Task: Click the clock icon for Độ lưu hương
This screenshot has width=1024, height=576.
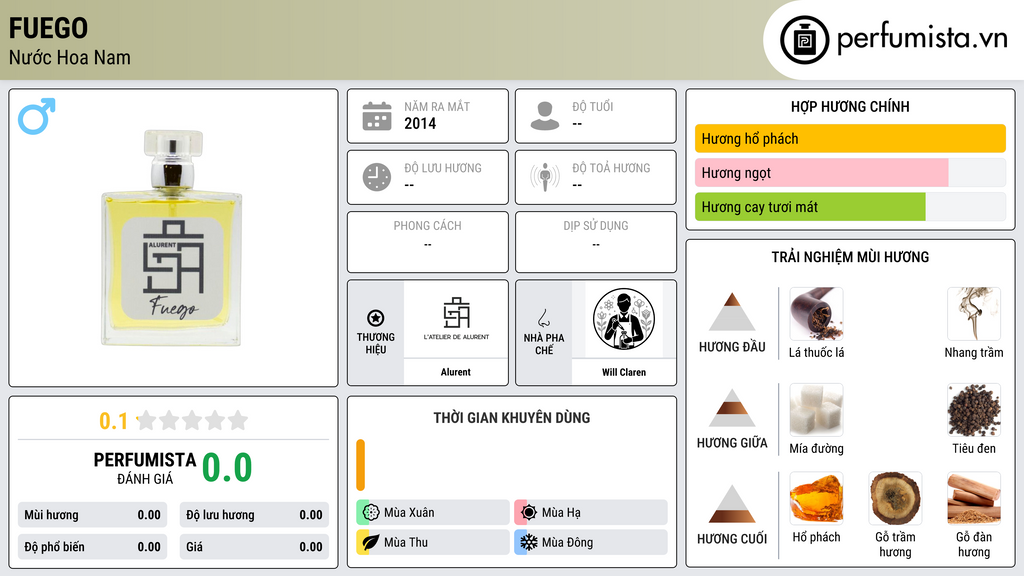Action: tap(377, 177)
